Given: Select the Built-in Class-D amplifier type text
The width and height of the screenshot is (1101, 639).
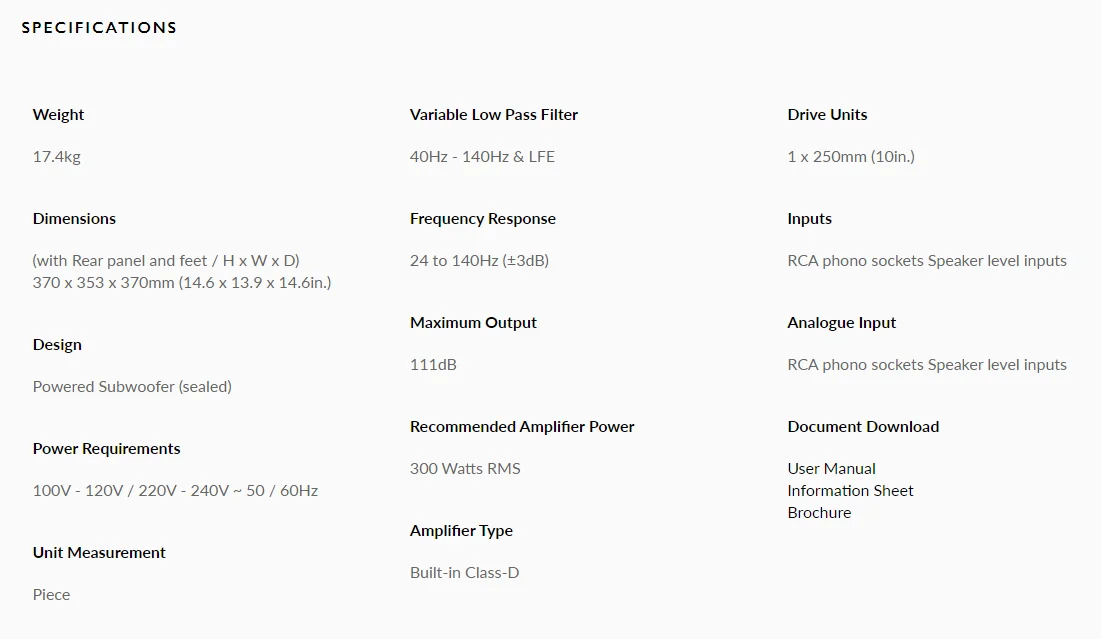Looking at the screenshot, I should tap(465, 572).
